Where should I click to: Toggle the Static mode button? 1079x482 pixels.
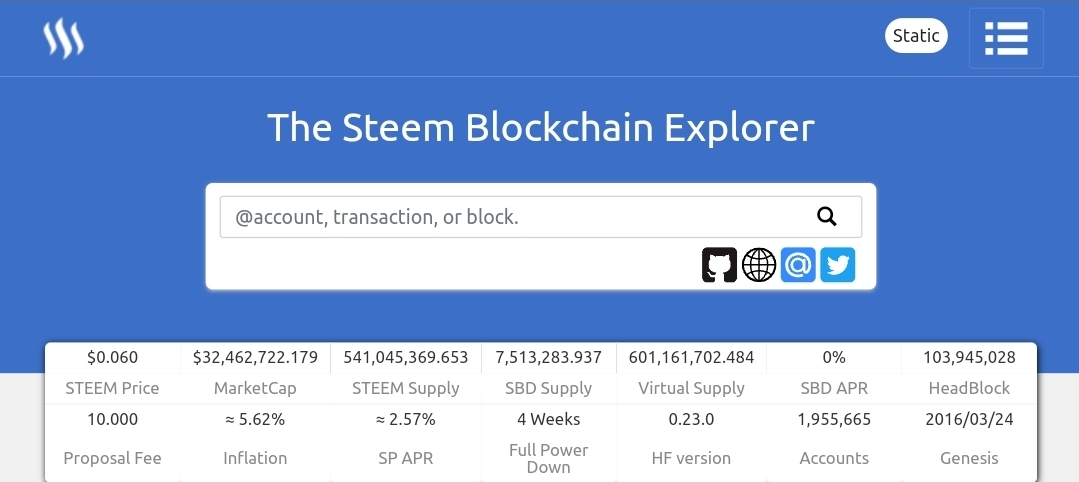pos(916,36)
